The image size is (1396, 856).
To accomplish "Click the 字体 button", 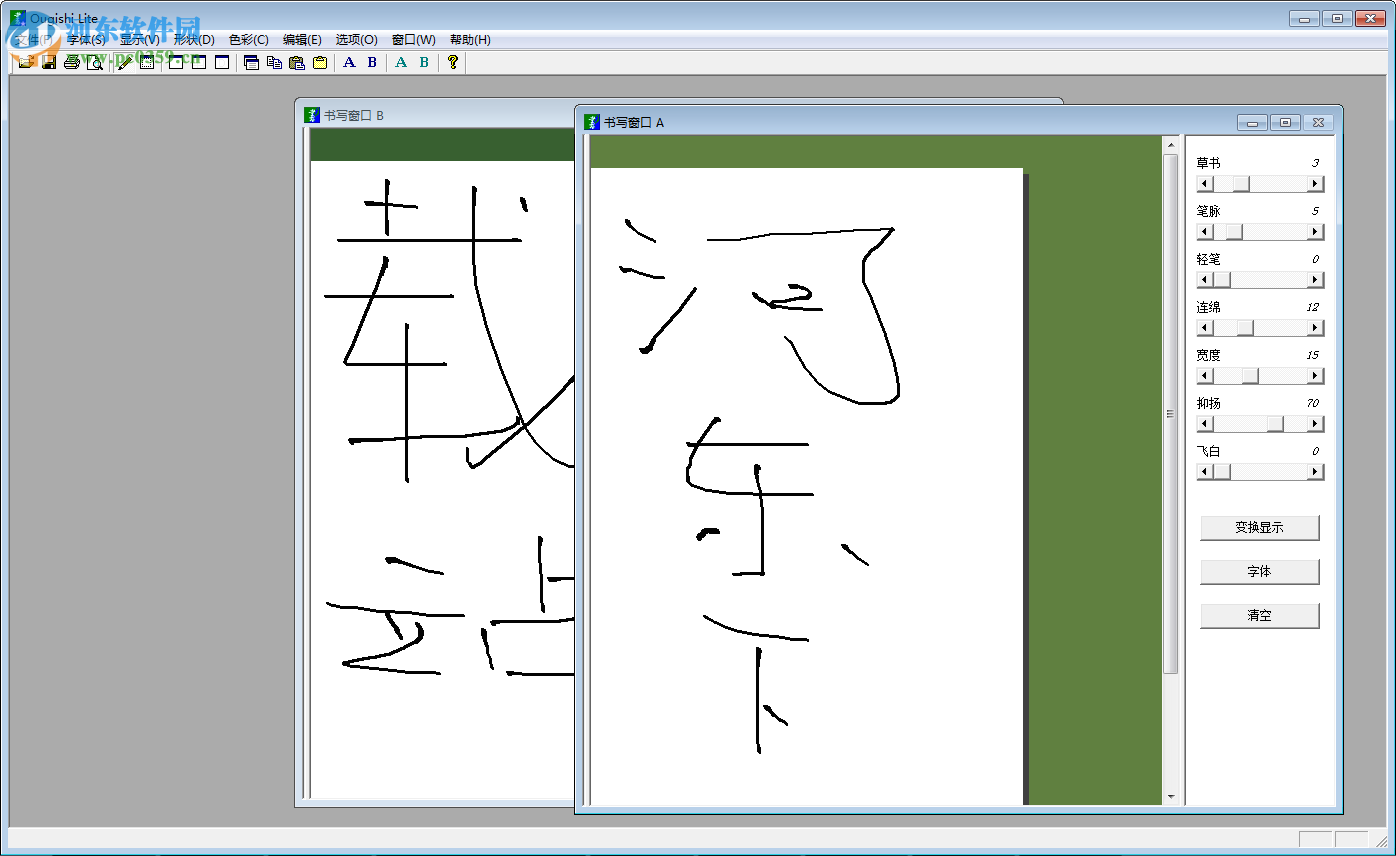I will (x=1259, y=572).
